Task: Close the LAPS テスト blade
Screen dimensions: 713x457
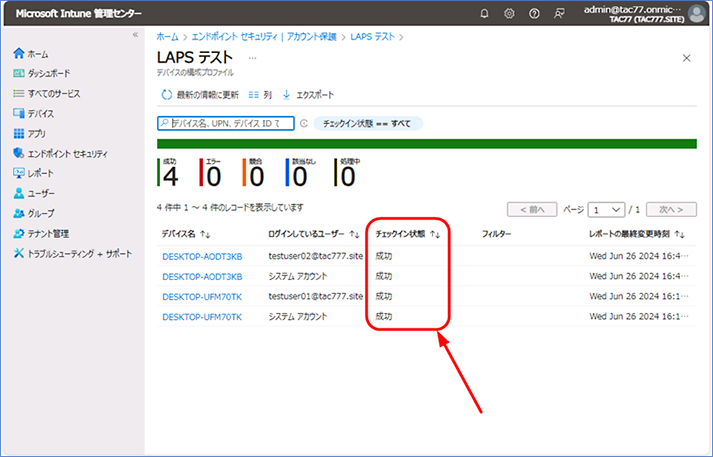Action: coord(687,58)
